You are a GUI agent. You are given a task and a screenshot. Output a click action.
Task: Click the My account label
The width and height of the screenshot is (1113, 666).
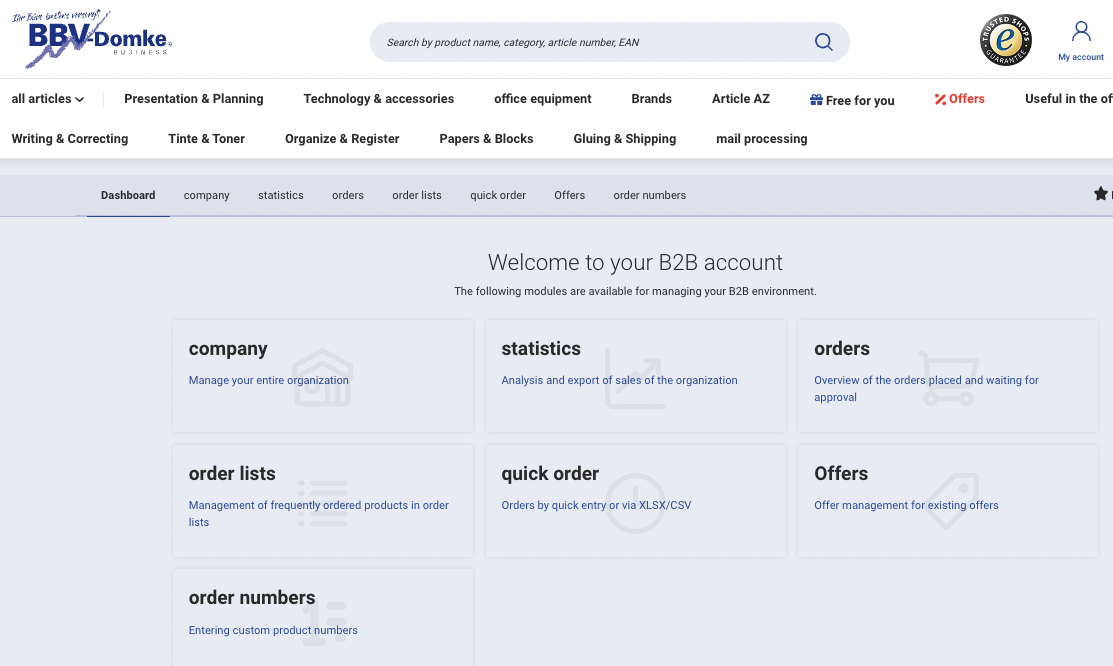pyautogui.click(x=1080, y=57)
